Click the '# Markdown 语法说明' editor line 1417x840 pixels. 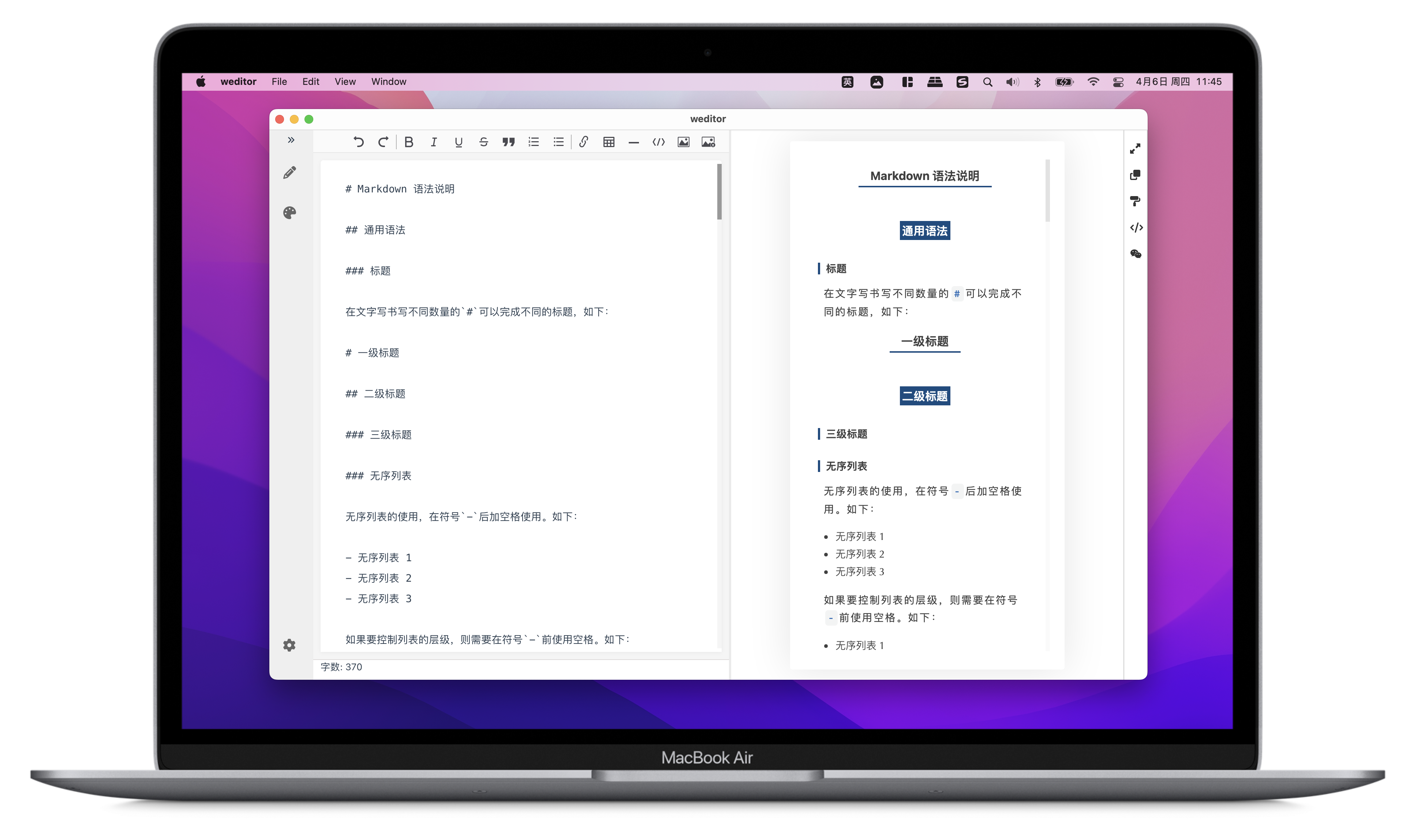click(x=400, y=189)
